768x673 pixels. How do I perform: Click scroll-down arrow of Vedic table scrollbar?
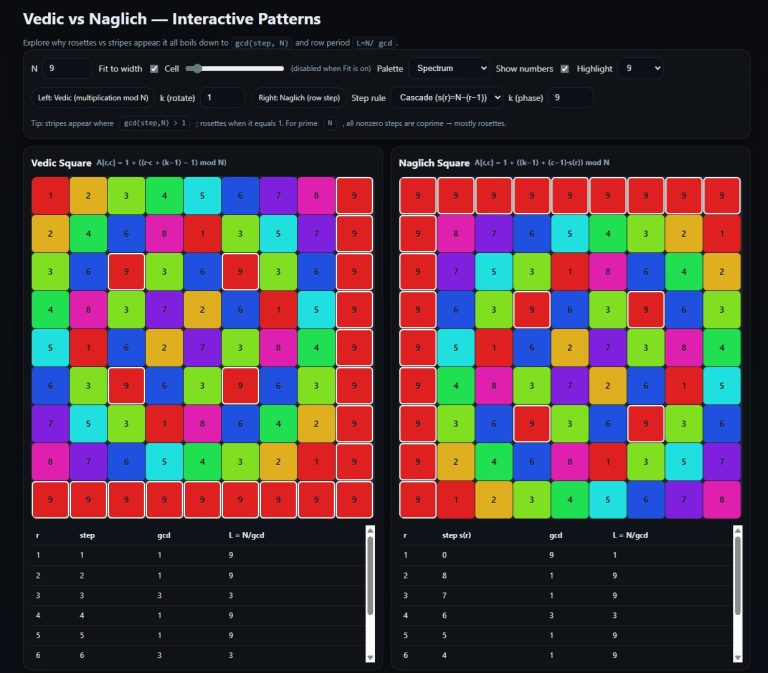tap(370, 657)
